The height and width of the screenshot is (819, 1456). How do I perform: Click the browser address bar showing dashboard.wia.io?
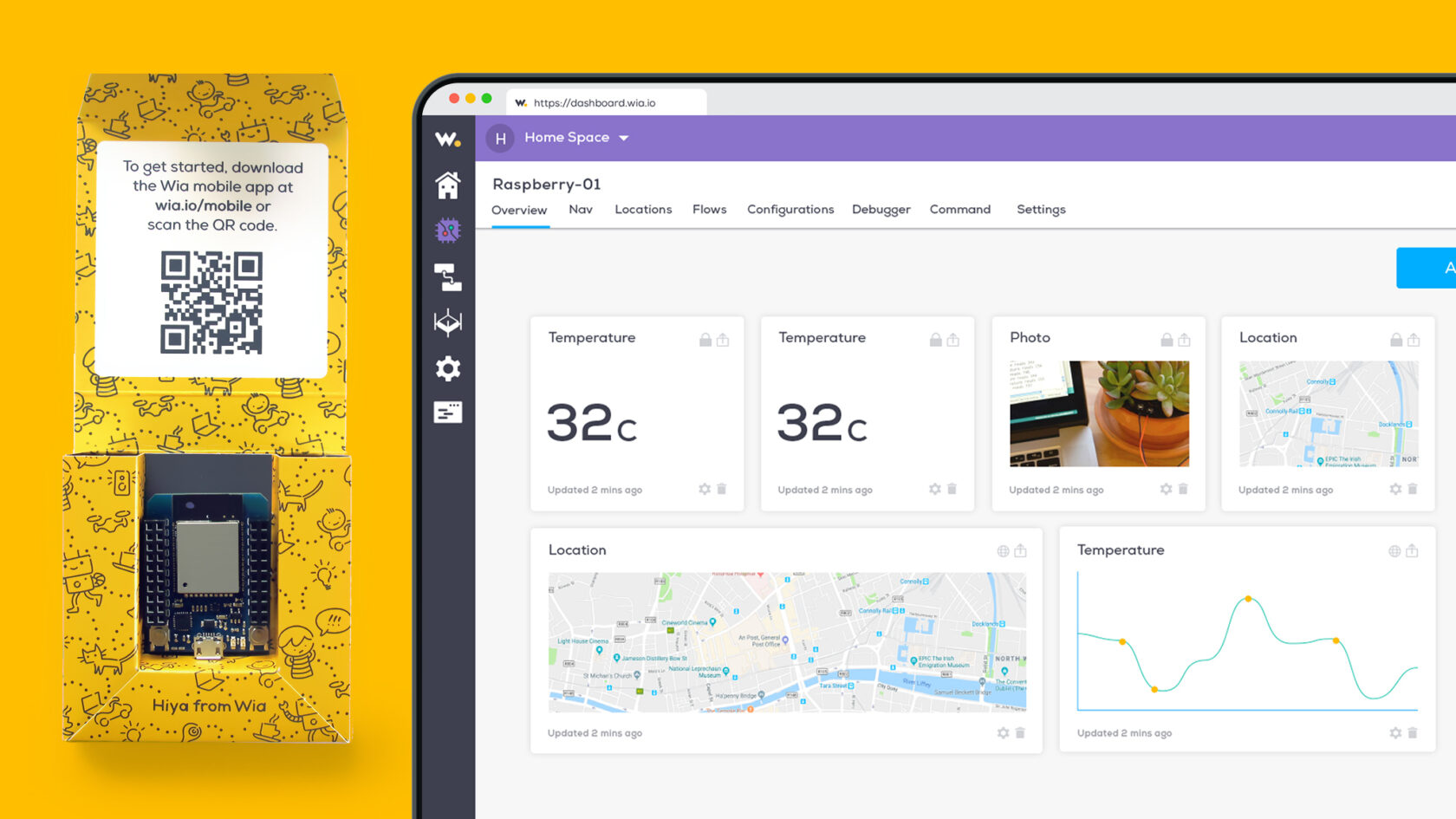click(607, 102)
